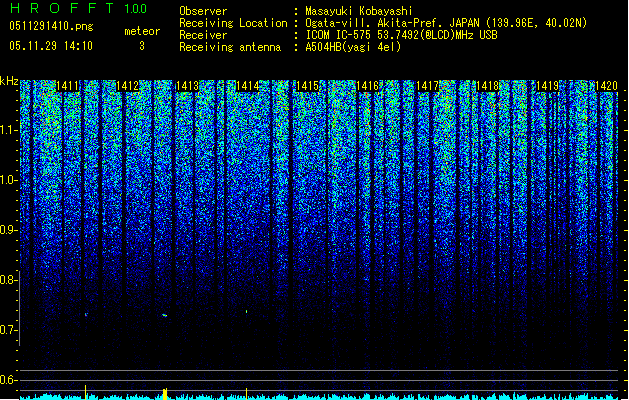
Task: Click the 'Receiving antenna' label
Action: (230, 47)
